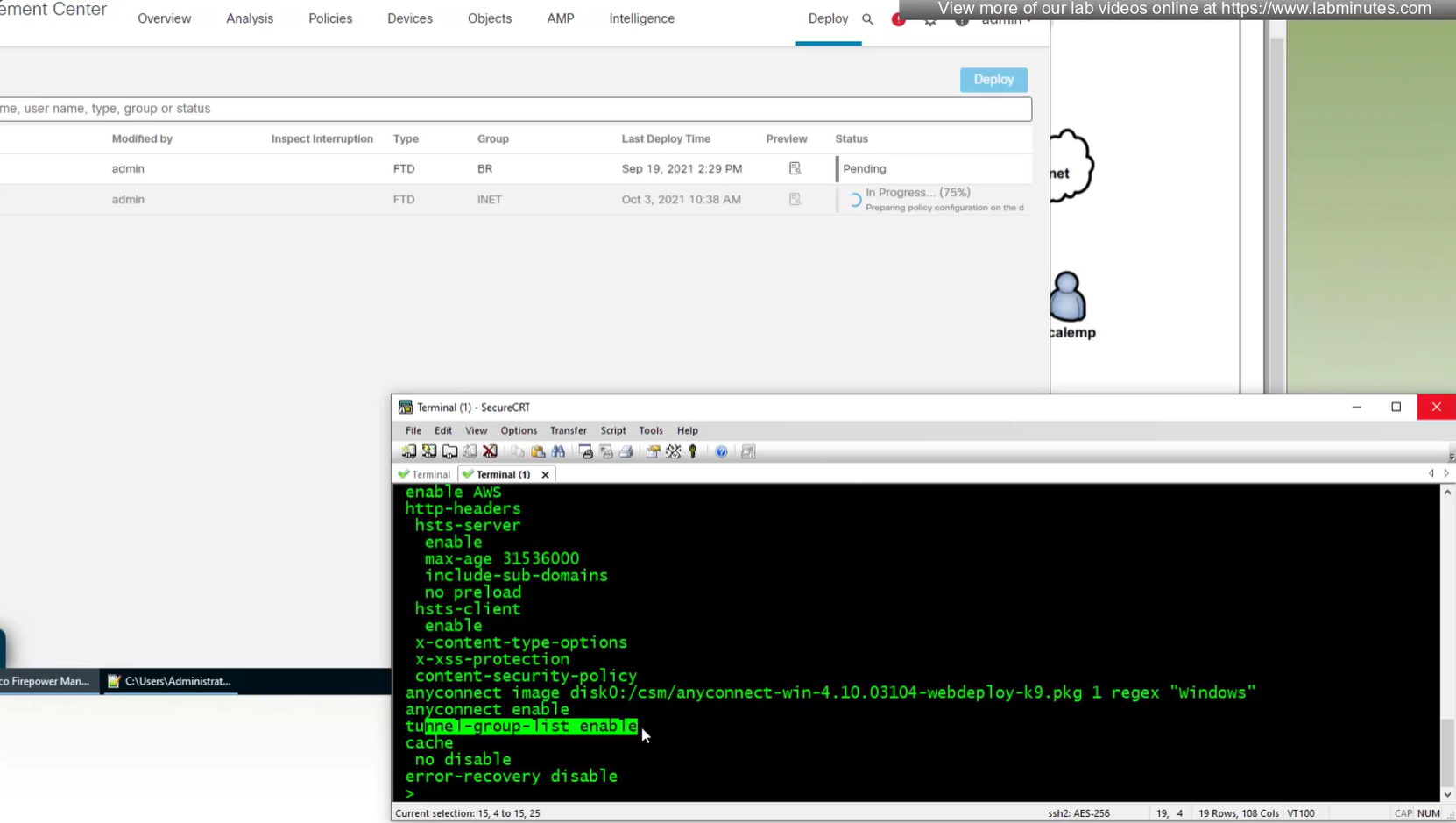Open the Devices navigation menu

[409, 18]
